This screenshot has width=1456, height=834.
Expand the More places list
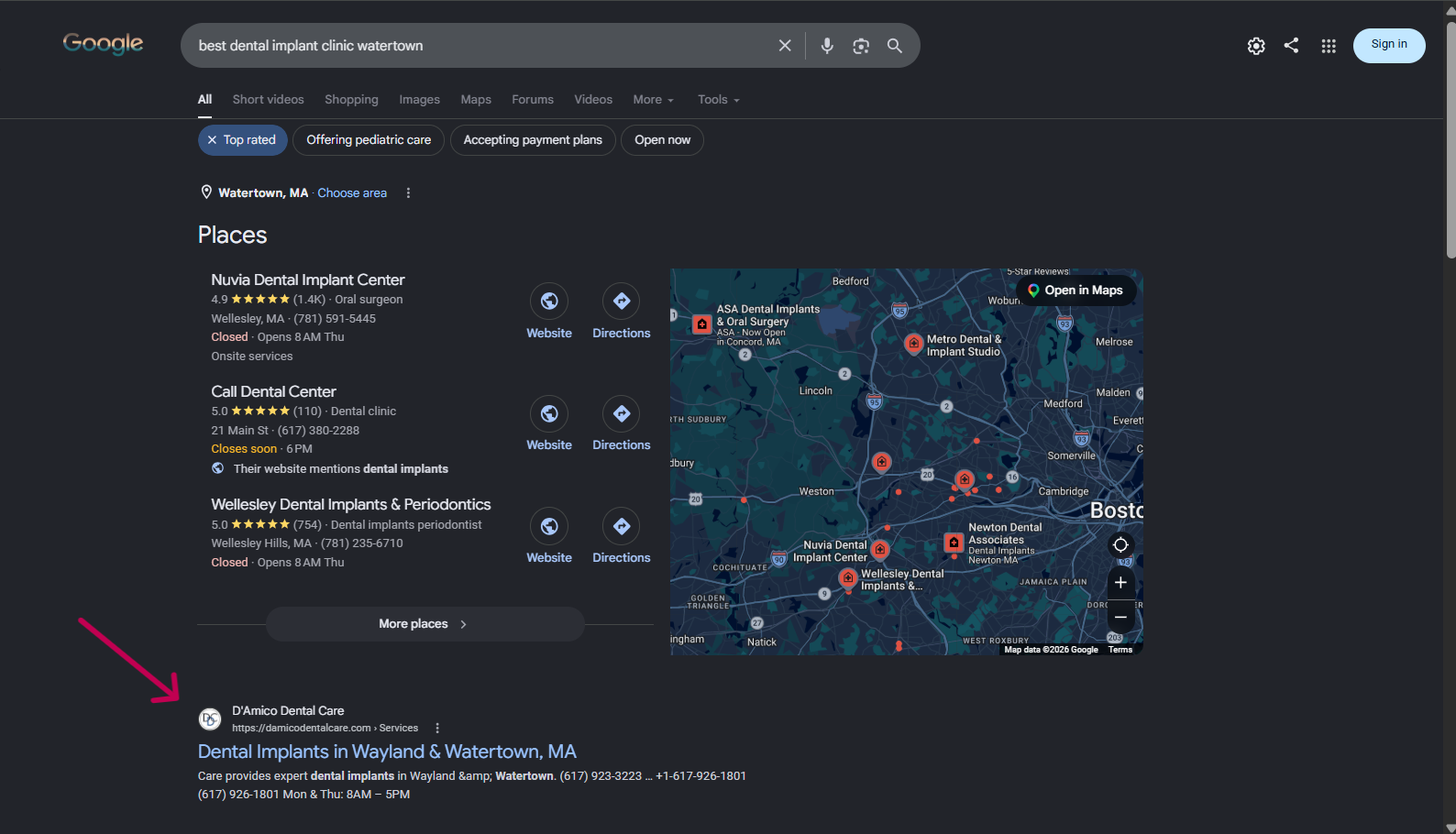click(425, 624)
